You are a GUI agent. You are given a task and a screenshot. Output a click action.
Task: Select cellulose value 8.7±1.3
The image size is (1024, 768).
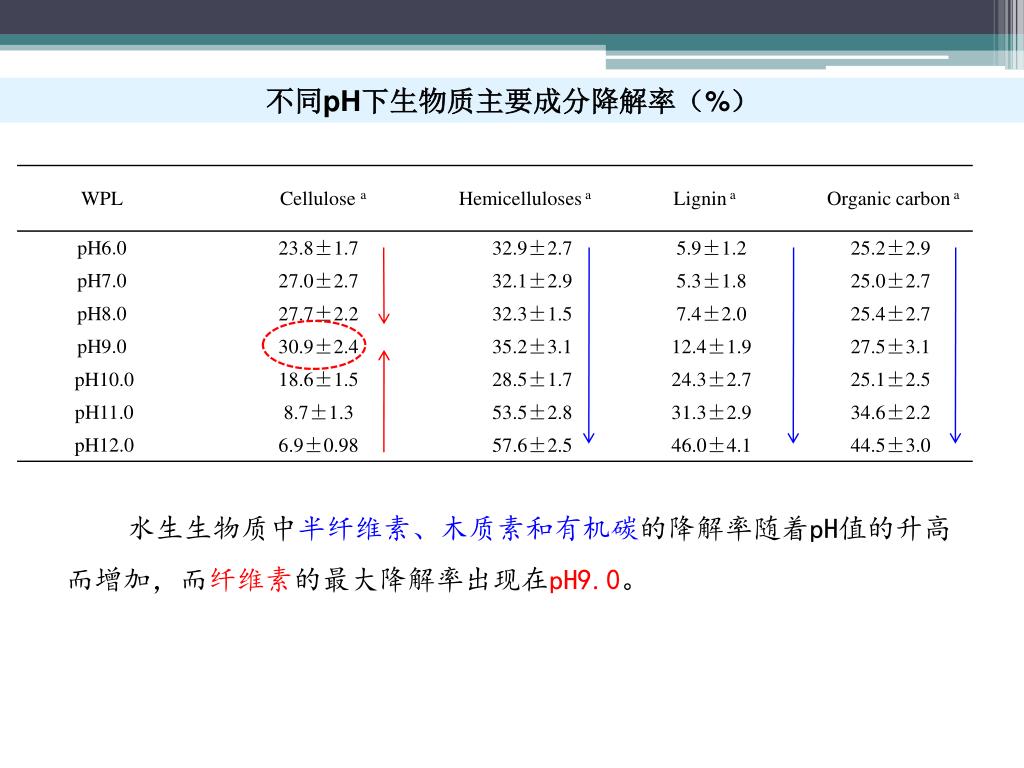318,413
